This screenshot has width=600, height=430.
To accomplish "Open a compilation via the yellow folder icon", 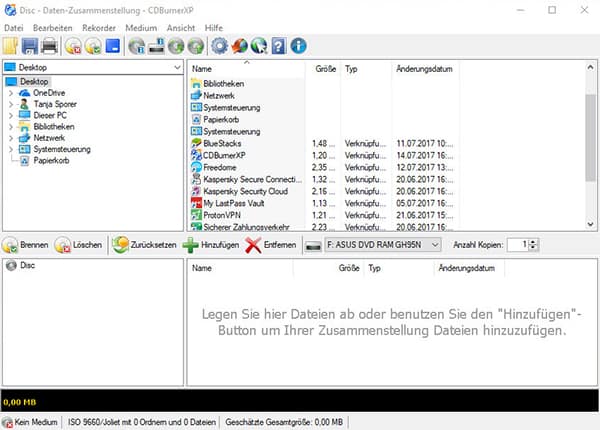I will pyautogui.click(x=10, y=46).
